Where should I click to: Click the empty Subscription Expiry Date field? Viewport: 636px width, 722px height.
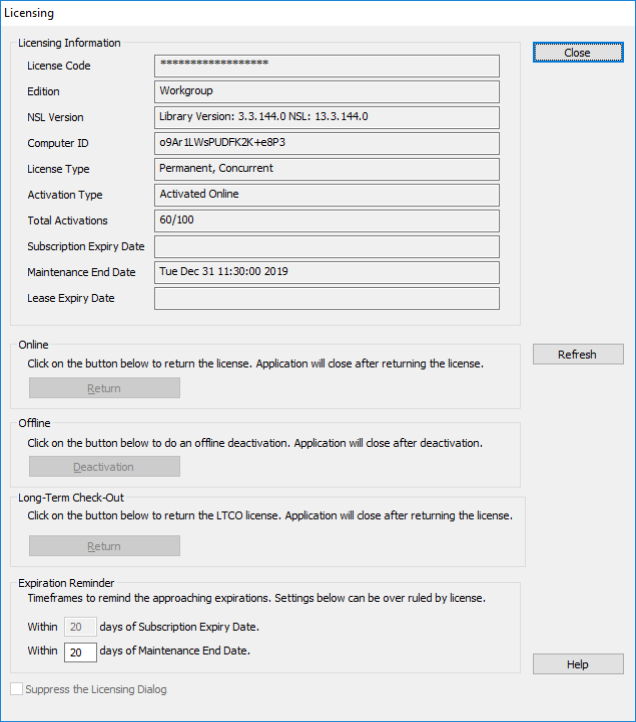[326, 247]
